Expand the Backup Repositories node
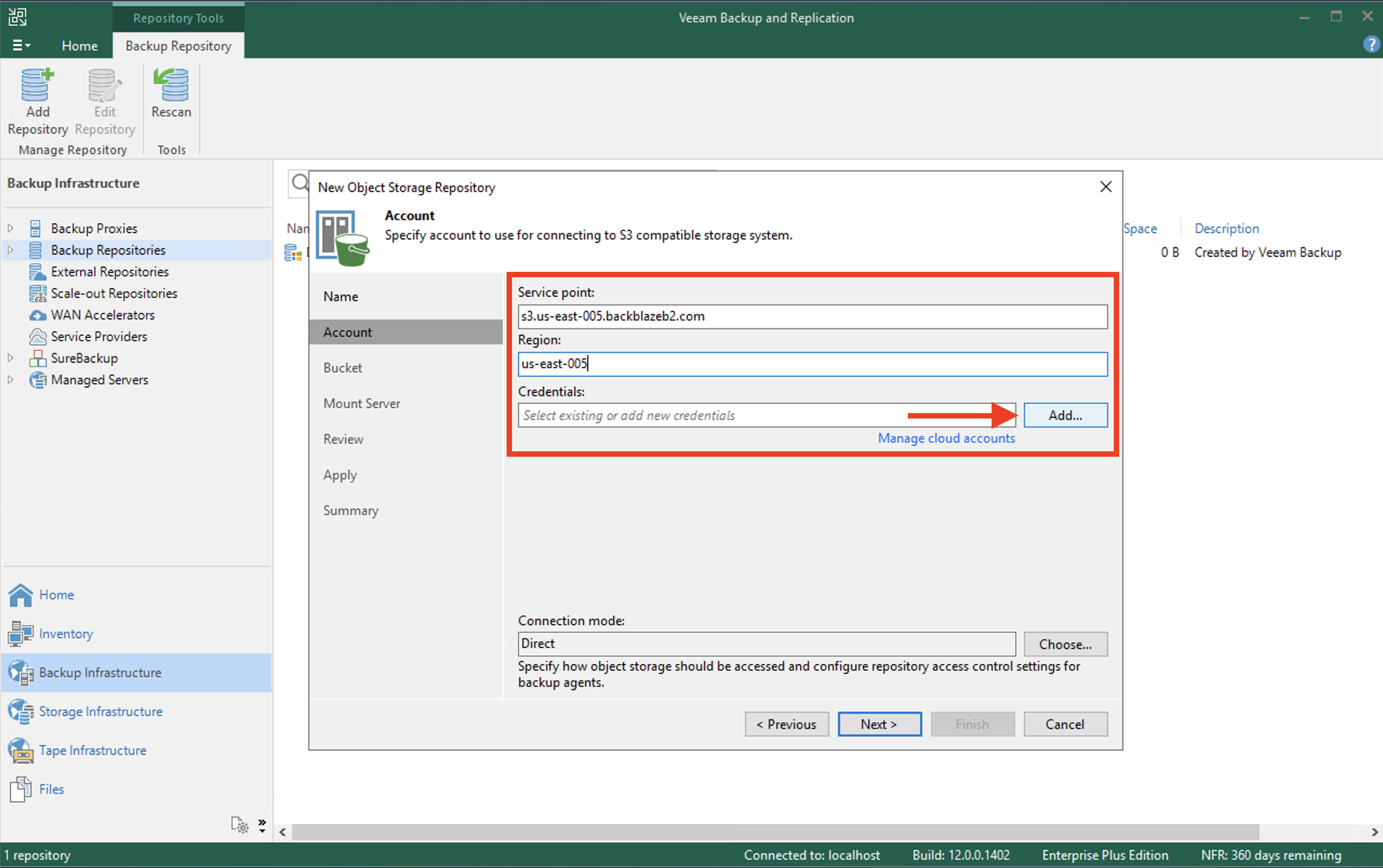 point(10,250)
